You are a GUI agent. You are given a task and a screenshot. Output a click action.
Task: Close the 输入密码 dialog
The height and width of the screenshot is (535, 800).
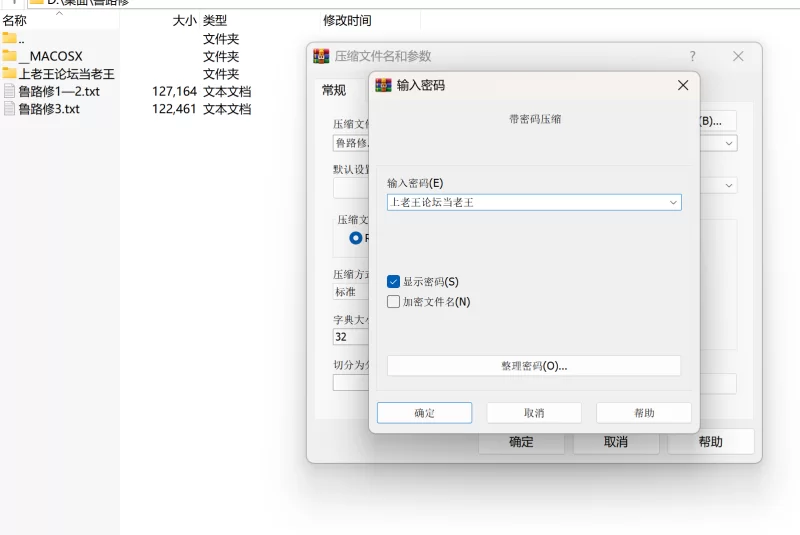coord(683,85)
